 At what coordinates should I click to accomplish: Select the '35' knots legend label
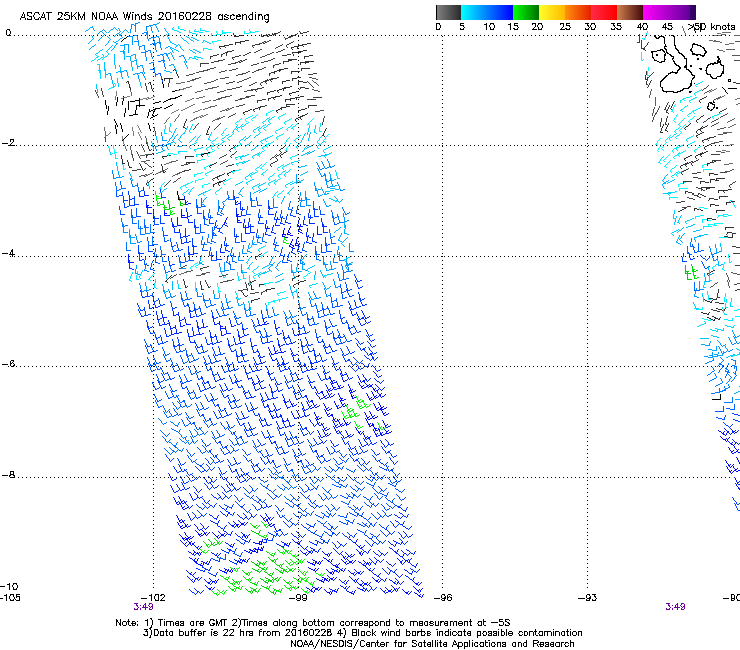[616, 27]
